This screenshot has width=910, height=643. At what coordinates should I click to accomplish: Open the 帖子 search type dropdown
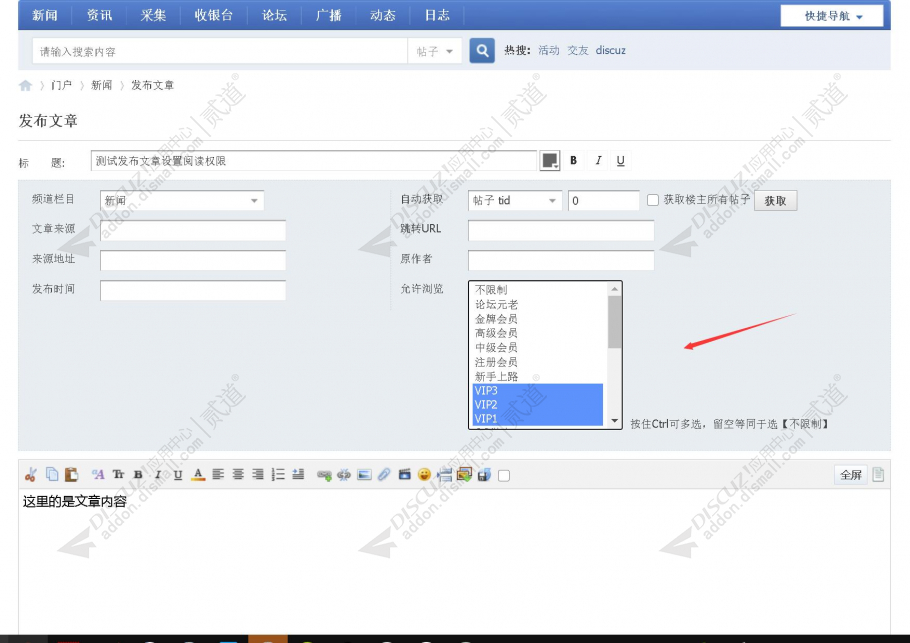pos(435,51)
